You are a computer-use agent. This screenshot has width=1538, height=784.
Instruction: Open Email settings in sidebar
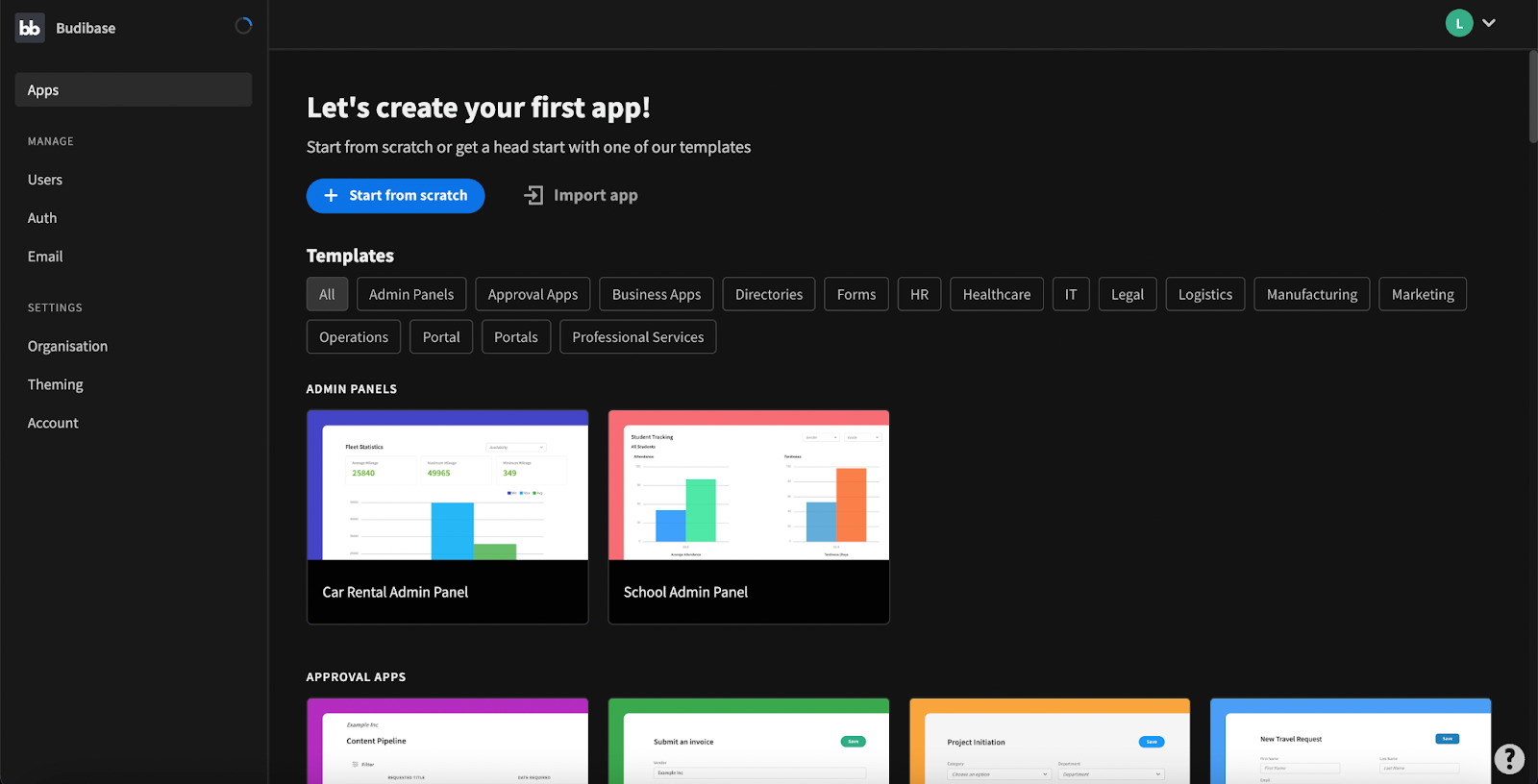[45, 257]
